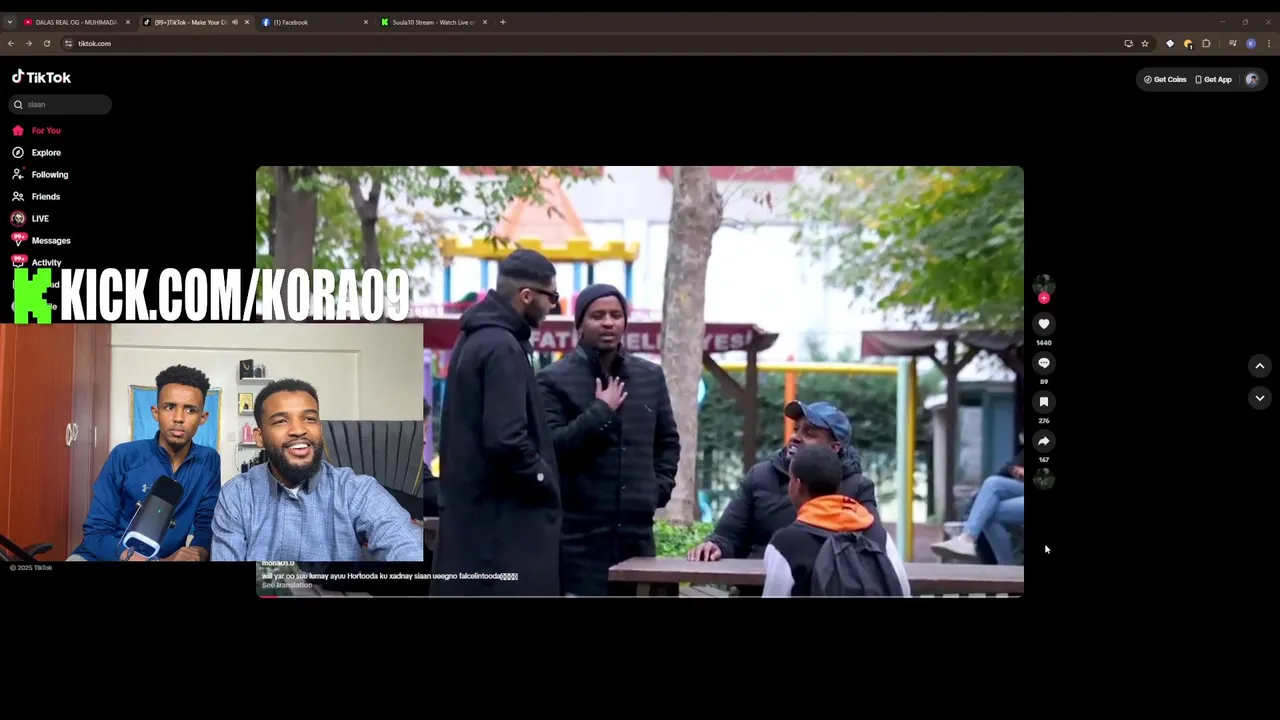Reload the current page
This screenshot has height=720, width=1280.
[47, 43]
